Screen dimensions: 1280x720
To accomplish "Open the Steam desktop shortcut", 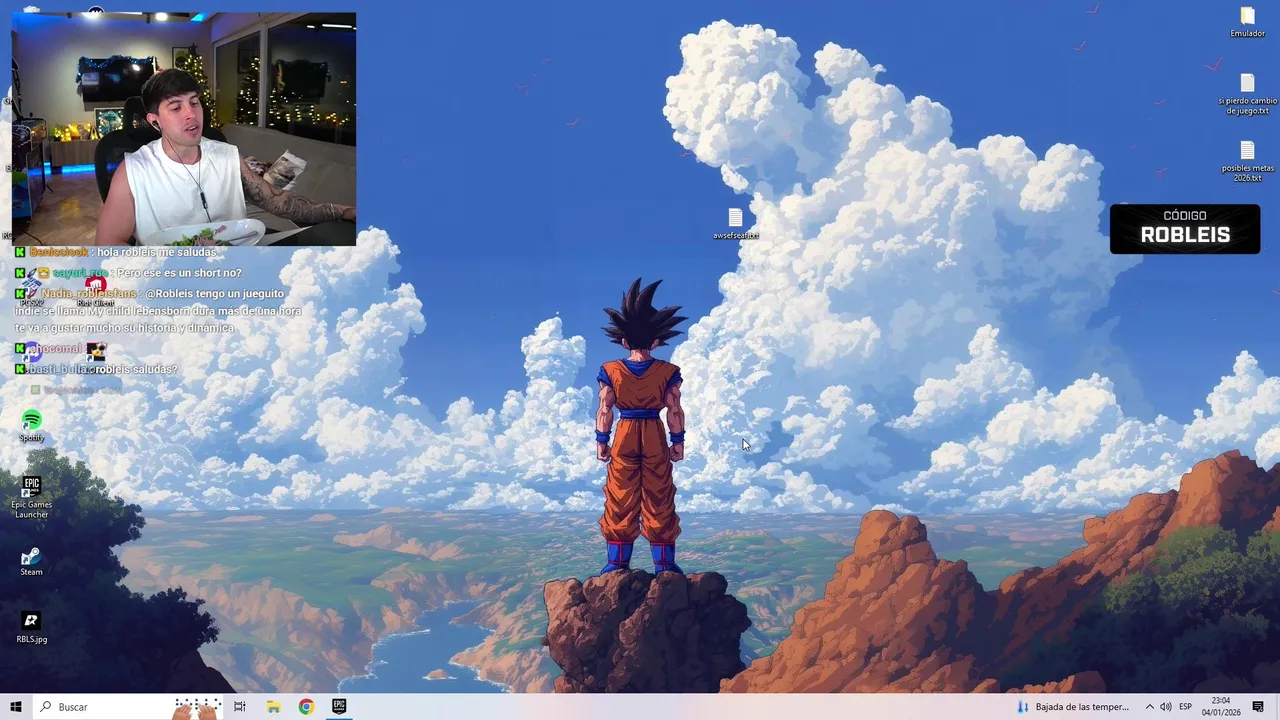I will point(32,561).
